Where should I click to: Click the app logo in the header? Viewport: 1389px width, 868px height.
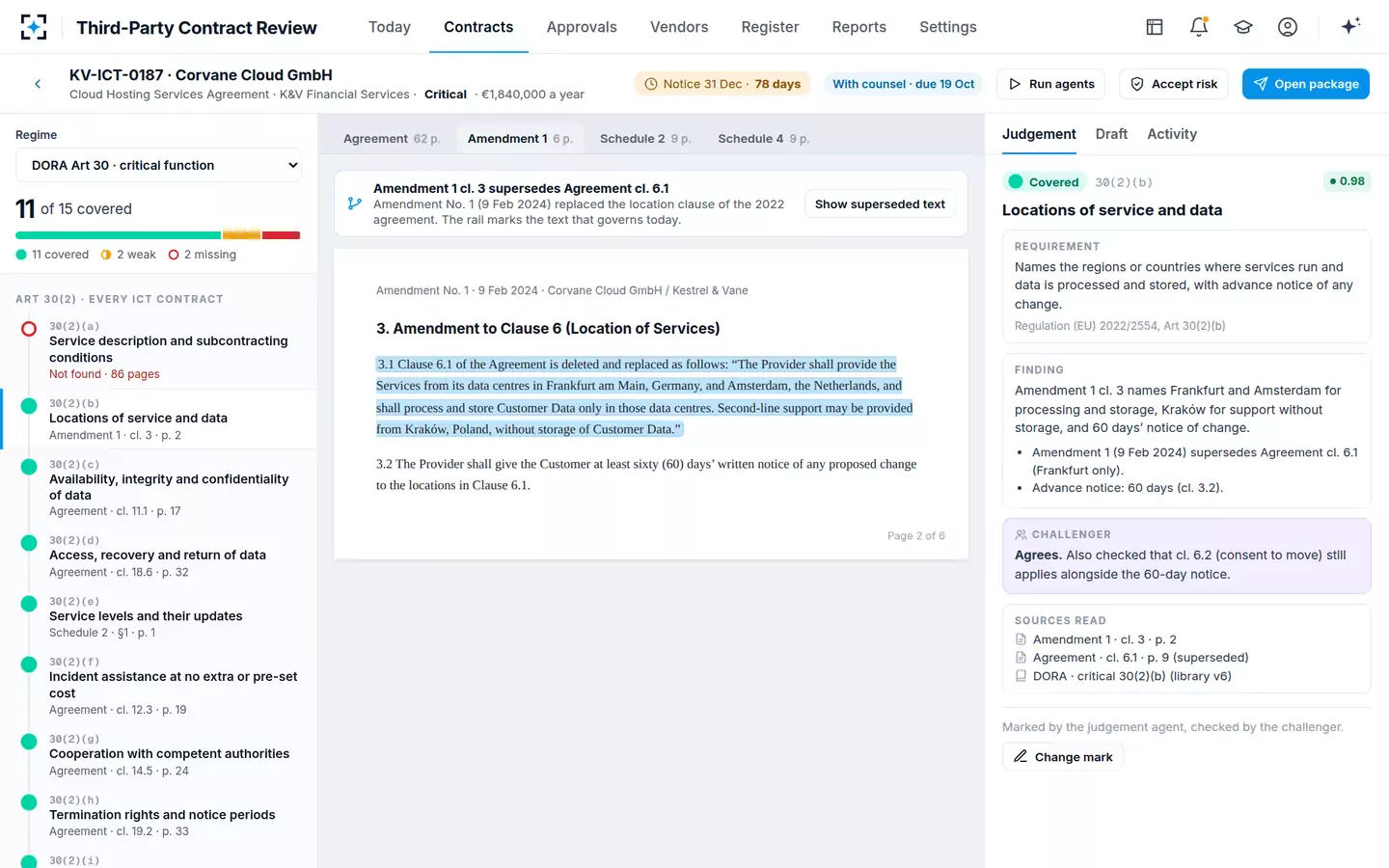click(x=34, y=27)
